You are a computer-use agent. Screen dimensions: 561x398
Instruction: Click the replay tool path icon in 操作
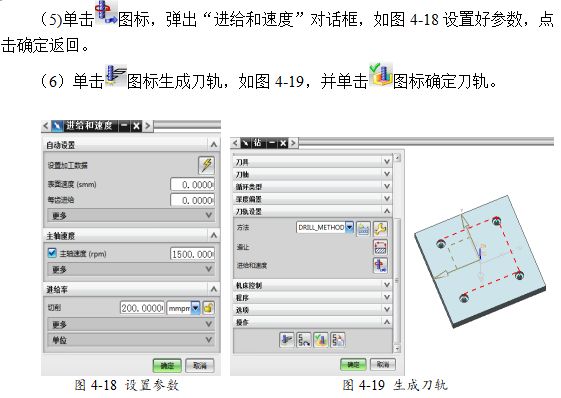[303, 340]
